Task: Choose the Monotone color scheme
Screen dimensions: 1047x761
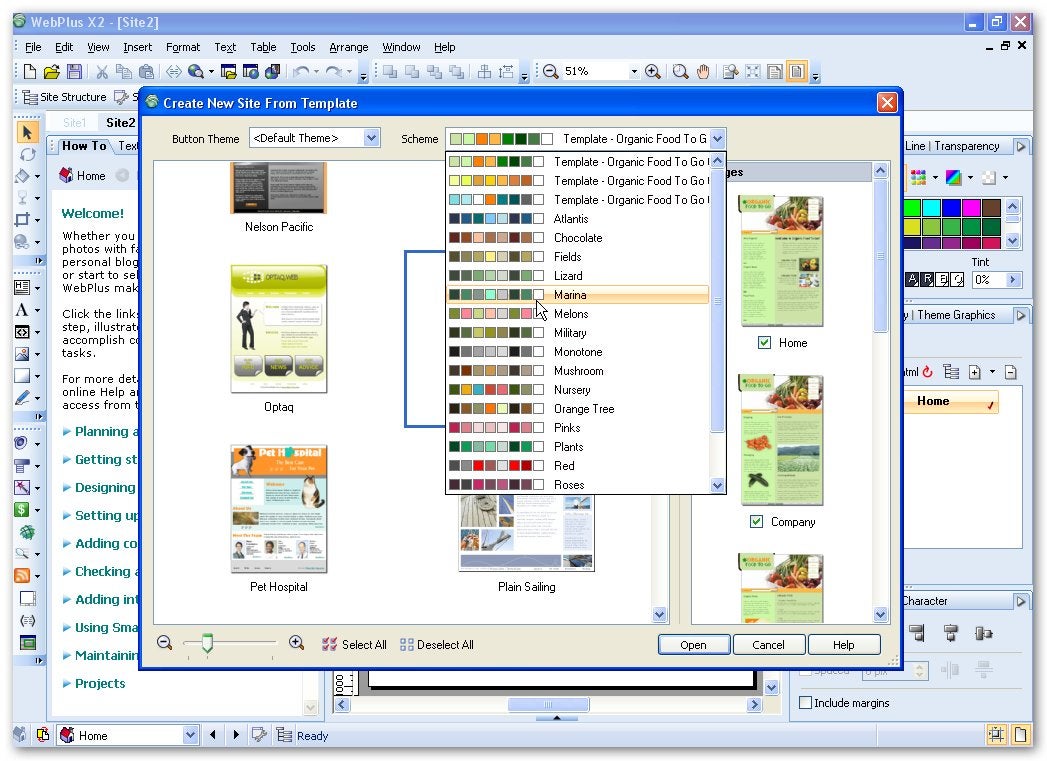Action: [x=578, y=352]
